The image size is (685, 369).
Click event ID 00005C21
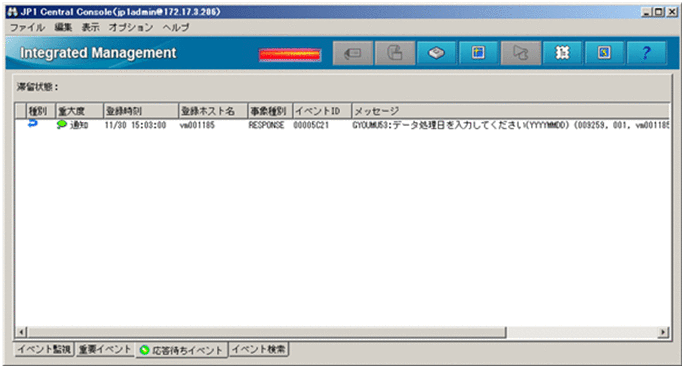coord(311,125)
